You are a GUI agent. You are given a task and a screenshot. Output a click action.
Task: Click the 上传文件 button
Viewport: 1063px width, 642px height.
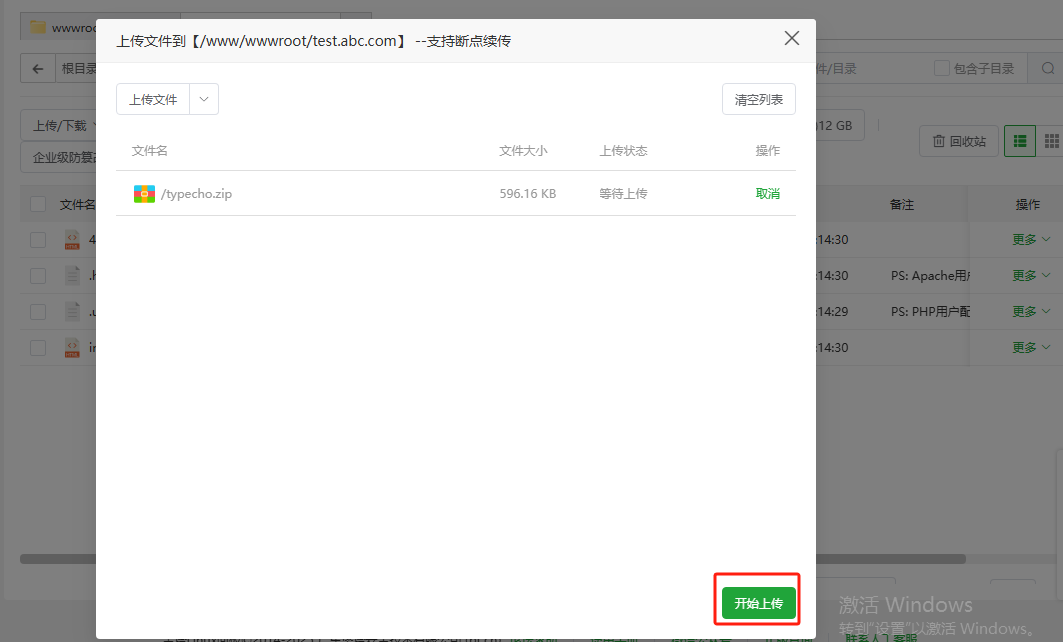point(153,99)
